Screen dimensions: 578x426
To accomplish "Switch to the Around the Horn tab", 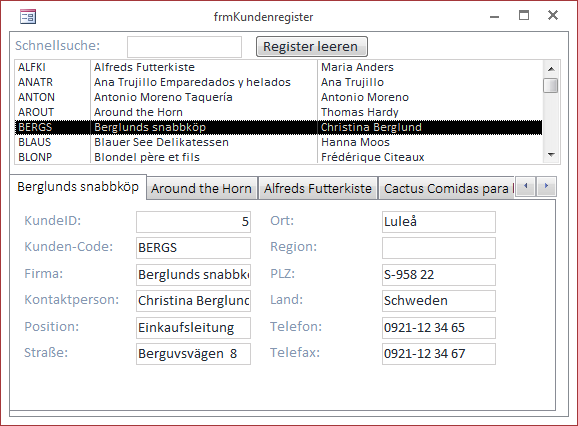I will pos(202,189).
